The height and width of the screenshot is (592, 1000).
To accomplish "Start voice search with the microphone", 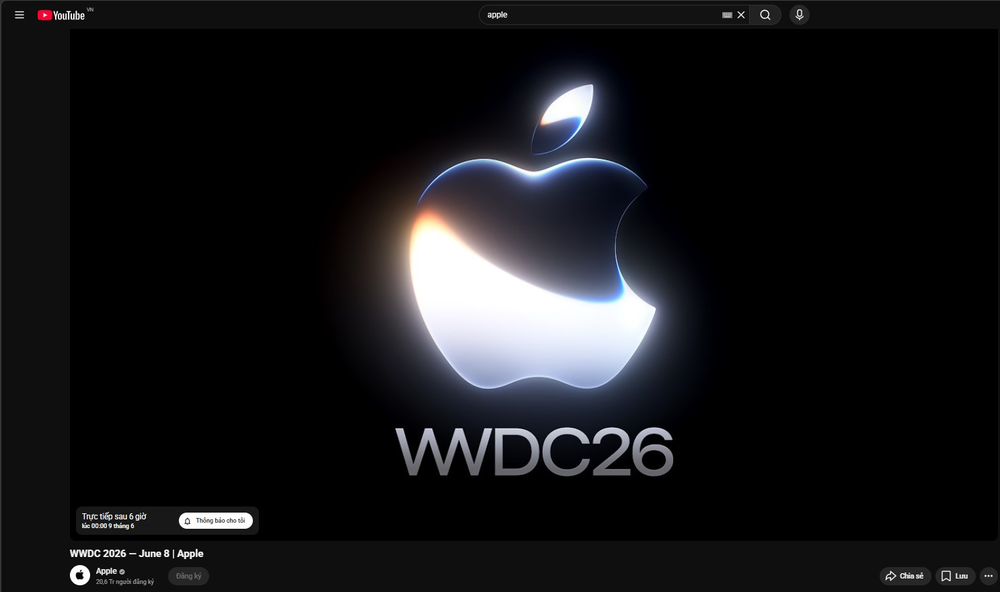I will pyautogui.click(x=799, y=15).
